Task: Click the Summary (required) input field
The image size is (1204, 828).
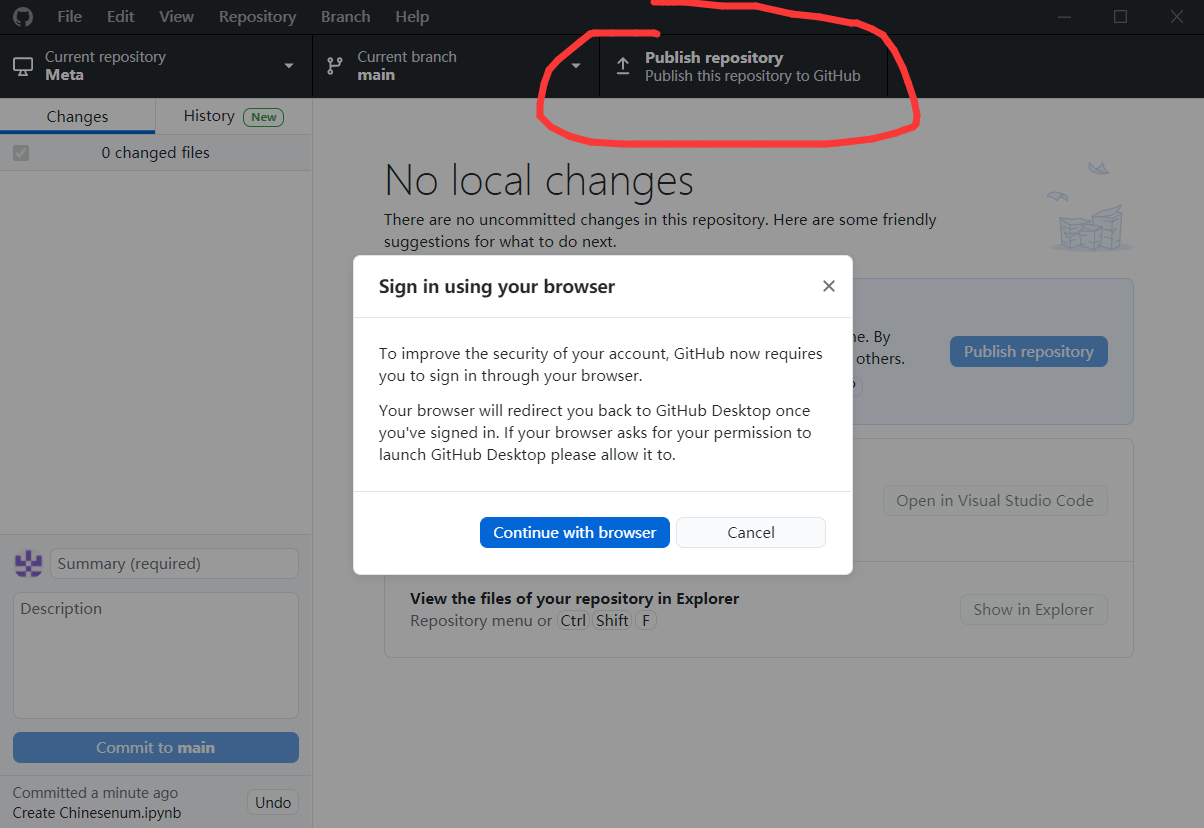Action: click(x=174, y=563)
